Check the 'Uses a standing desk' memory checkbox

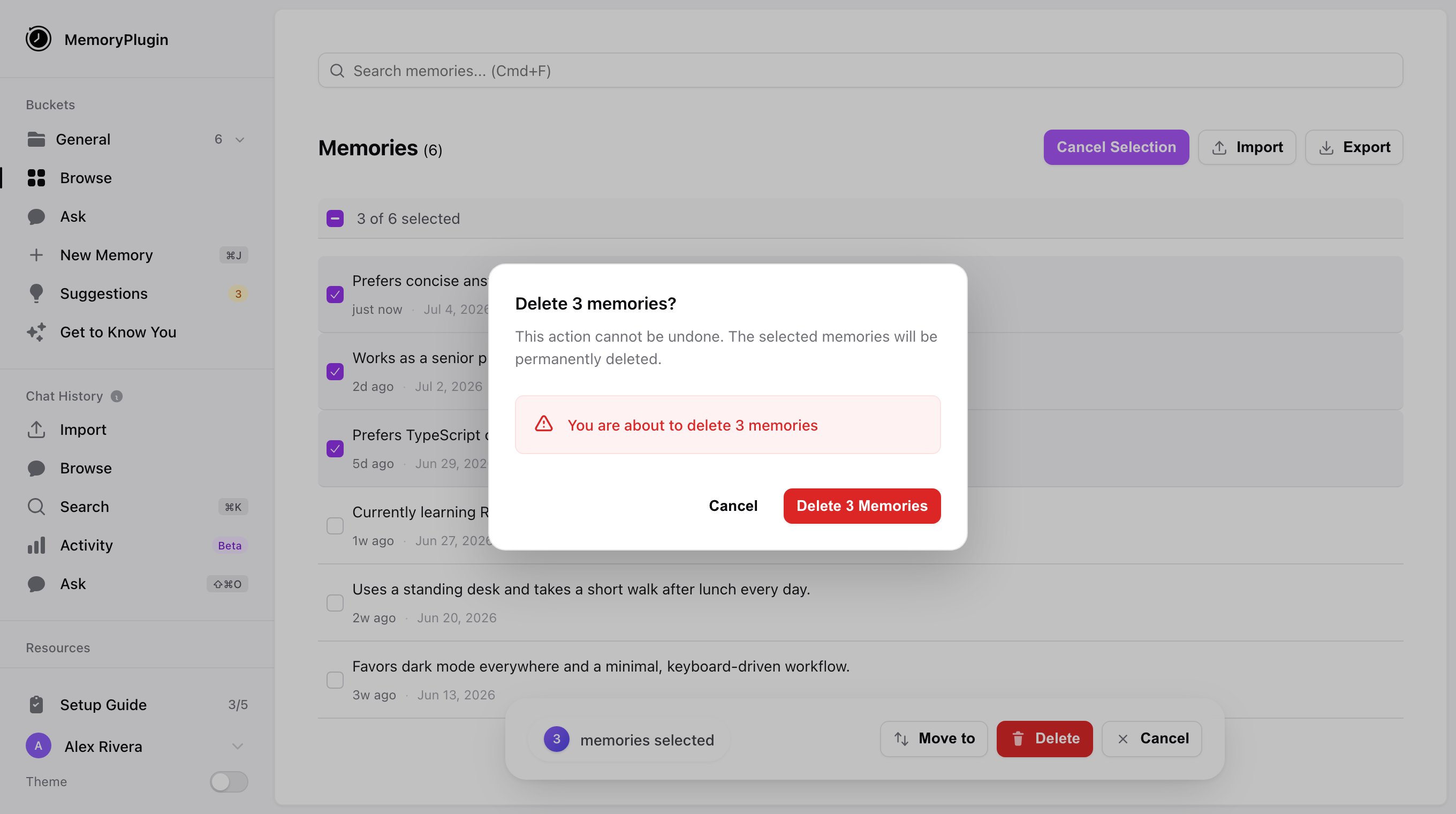335,602
